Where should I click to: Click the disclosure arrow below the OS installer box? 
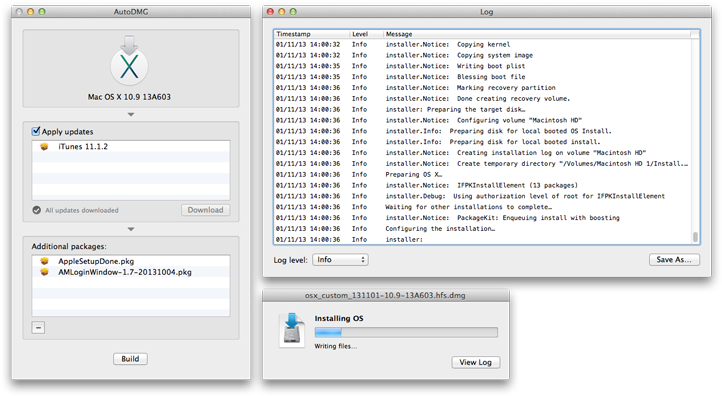pyautogui.click(x=131, y=114)
